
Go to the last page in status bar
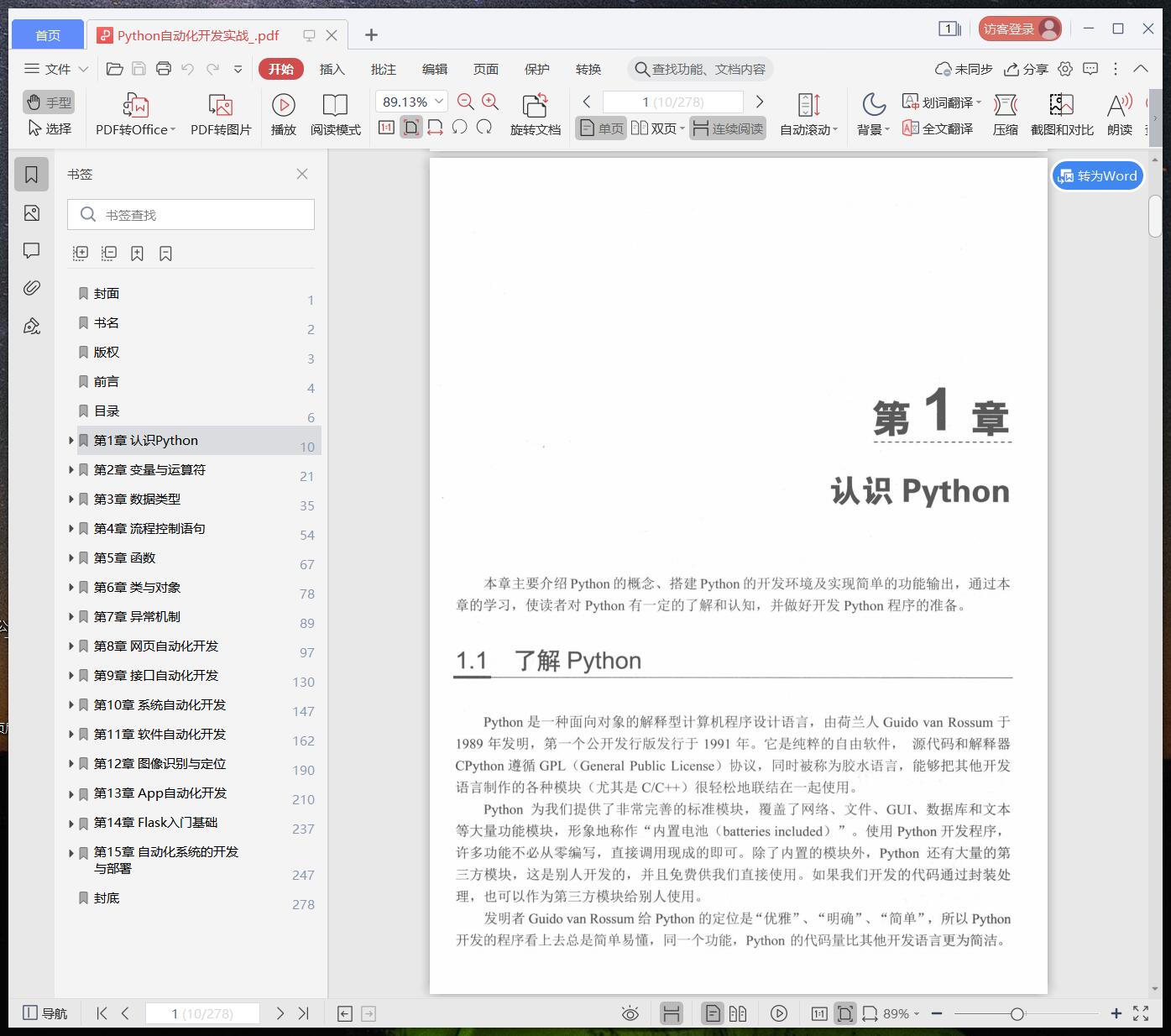click(x=304, y=1013)
